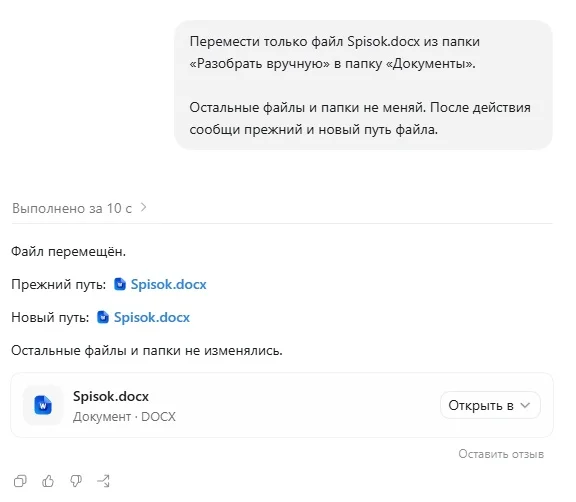Open the Spisok.docx link after Новый путь
Screen dimensions: 576x502
pos(152,317)
